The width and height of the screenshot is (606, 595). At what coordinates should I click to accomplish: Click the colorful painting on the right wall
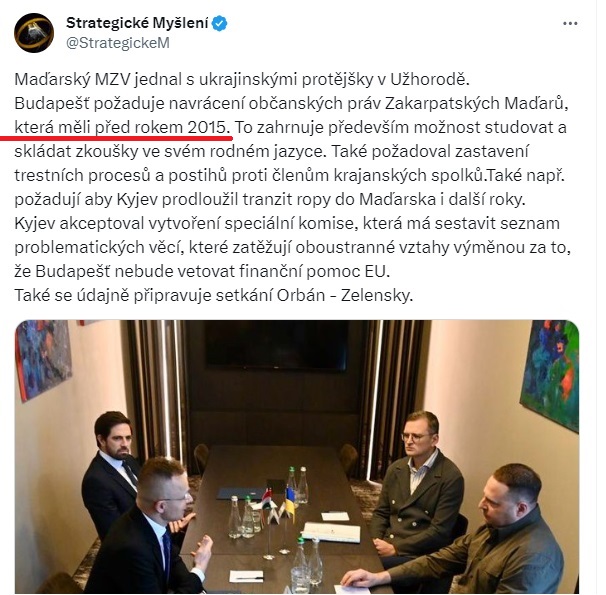tap(550, 375)
